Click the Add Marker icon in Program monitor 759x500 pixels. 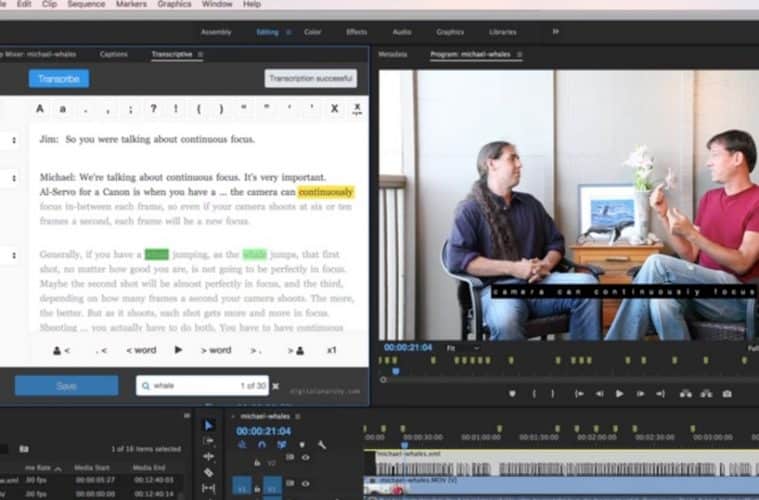(513, 393)
